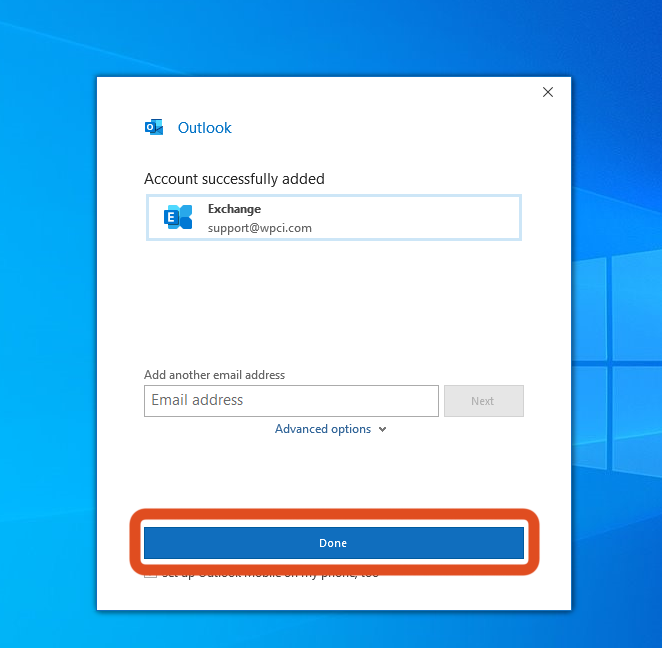Toggle the Outlook Mobile setup checkbox
Image resolution: width=662 pixels, height=648 pixels.
(x=150, y=575)
